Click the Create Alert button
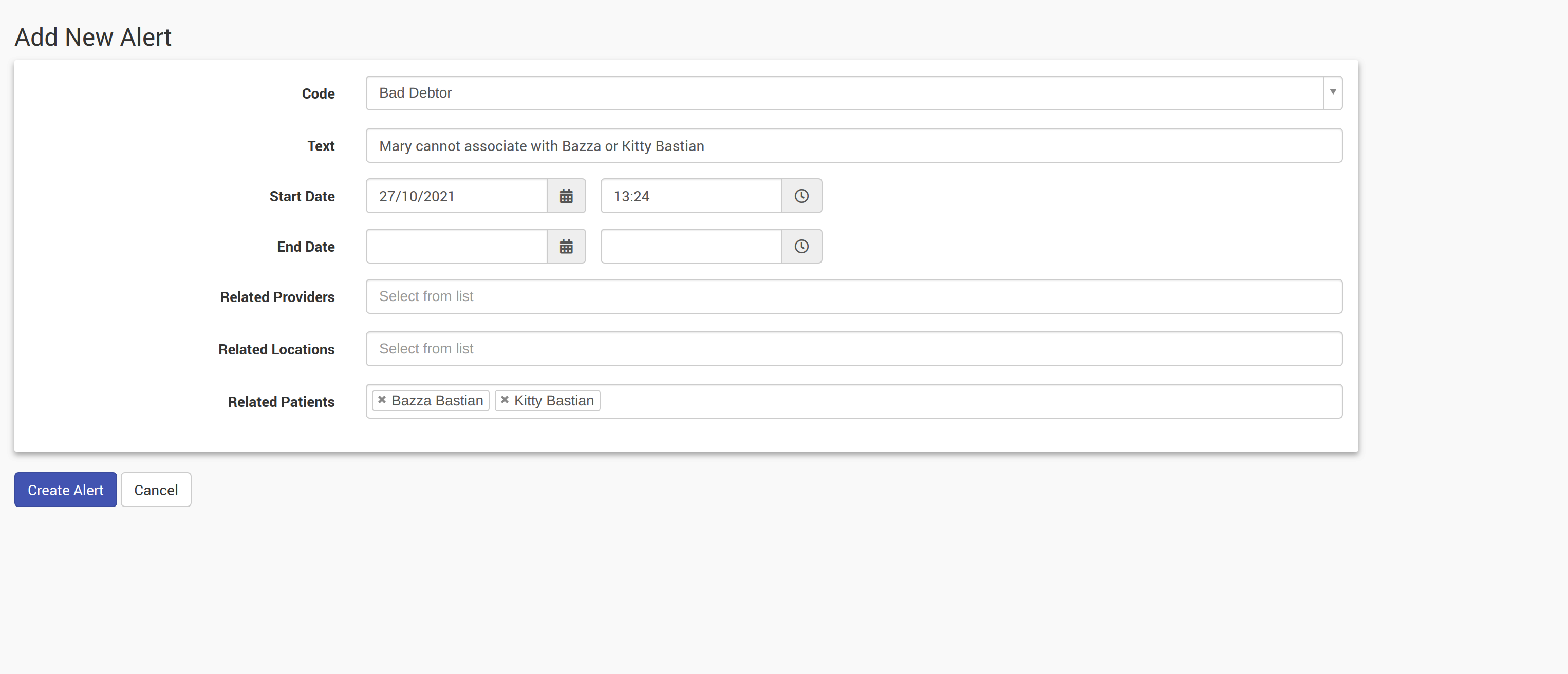The image size is (1568, 674). 65,490
